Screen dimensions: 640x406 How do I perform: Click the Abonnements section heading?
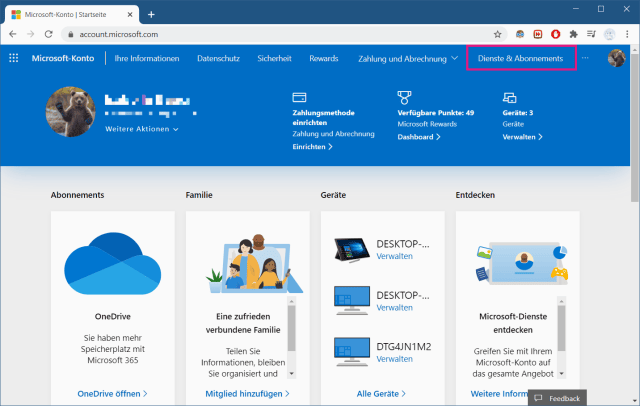(x=77, y=195)
